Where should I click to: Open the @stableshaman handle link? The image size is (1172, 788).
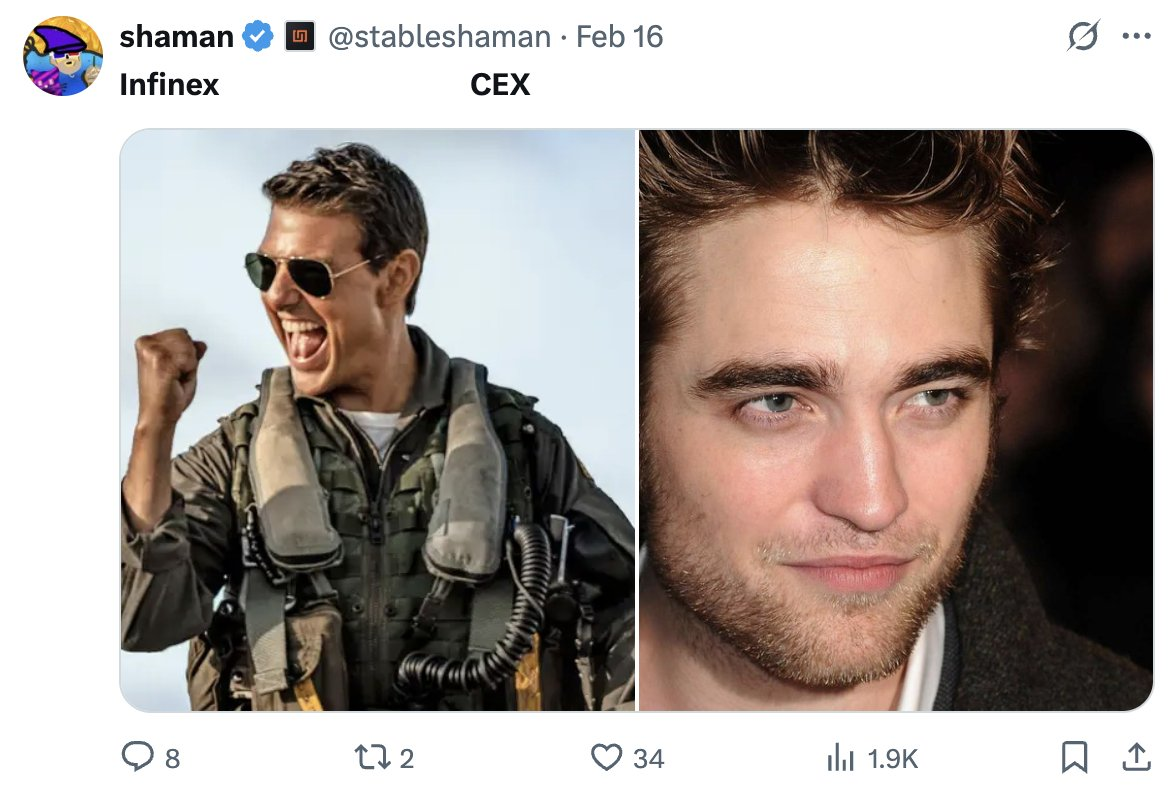click(x=439, y=37)
